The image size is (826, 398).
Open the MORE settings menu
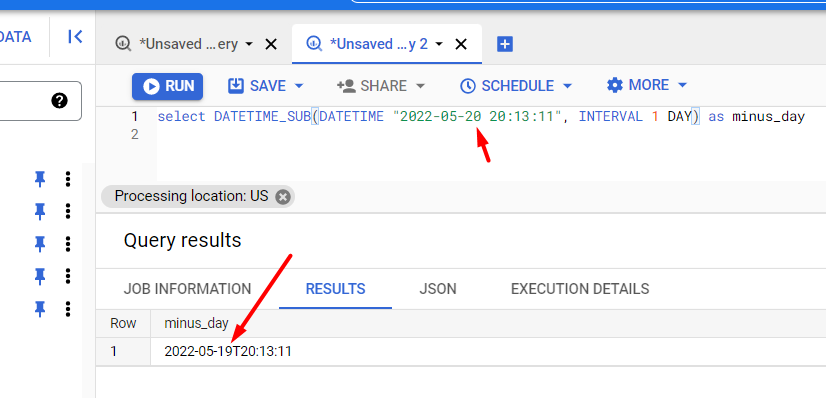tap(638, 85)
